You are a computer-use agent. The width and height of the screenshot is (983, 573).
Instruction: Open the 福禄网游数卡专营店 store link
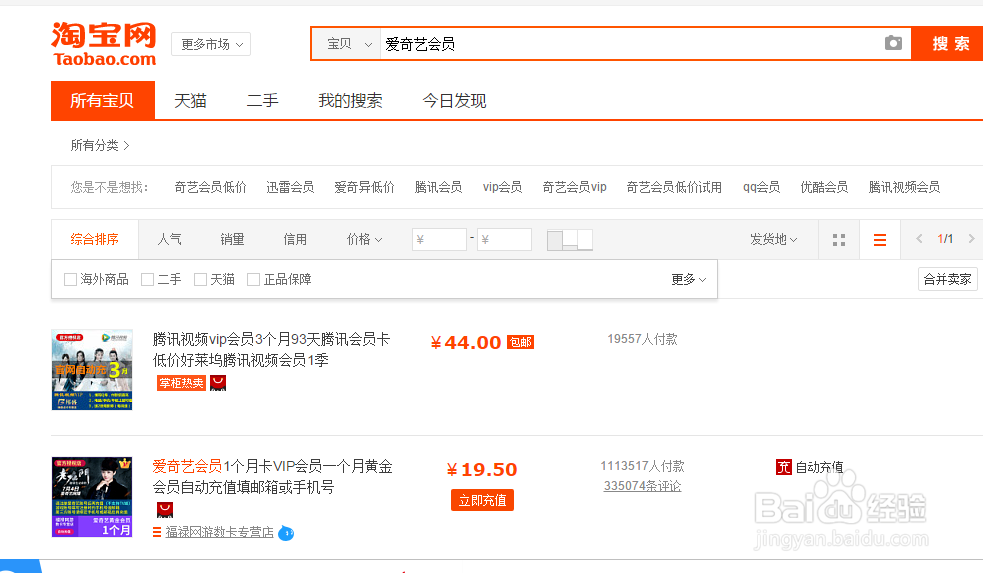[x=219, y=532]
